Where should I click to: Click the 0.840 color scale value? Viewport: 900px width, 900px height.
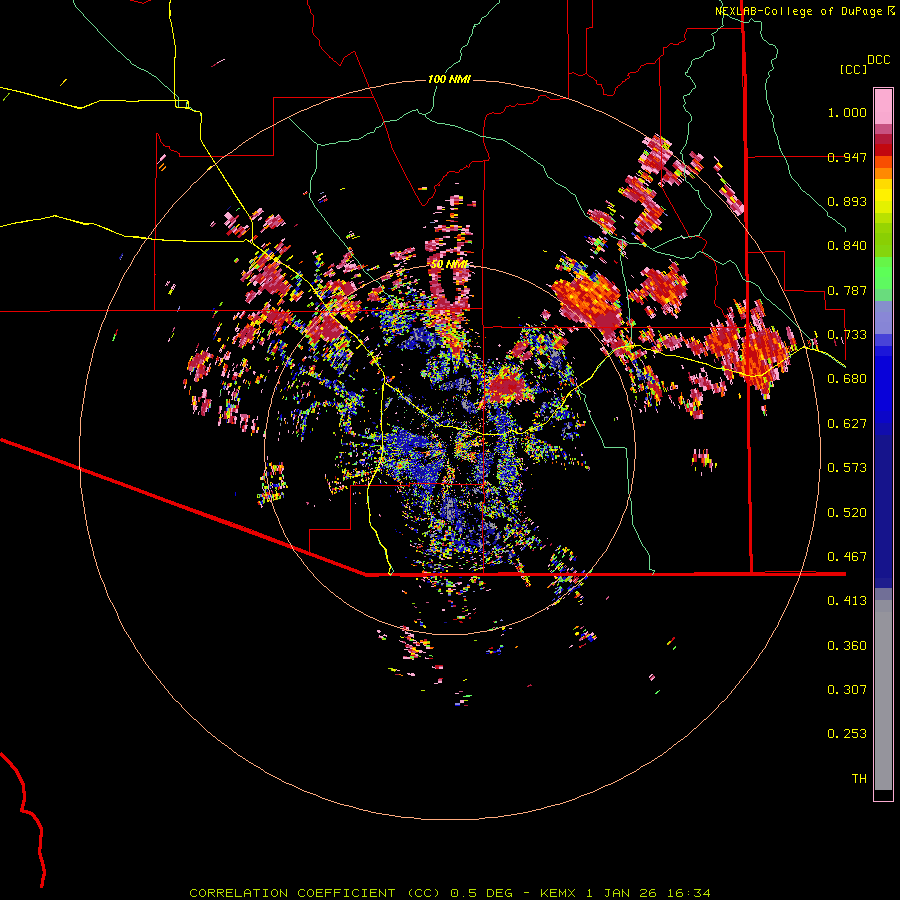pos(847,246)
